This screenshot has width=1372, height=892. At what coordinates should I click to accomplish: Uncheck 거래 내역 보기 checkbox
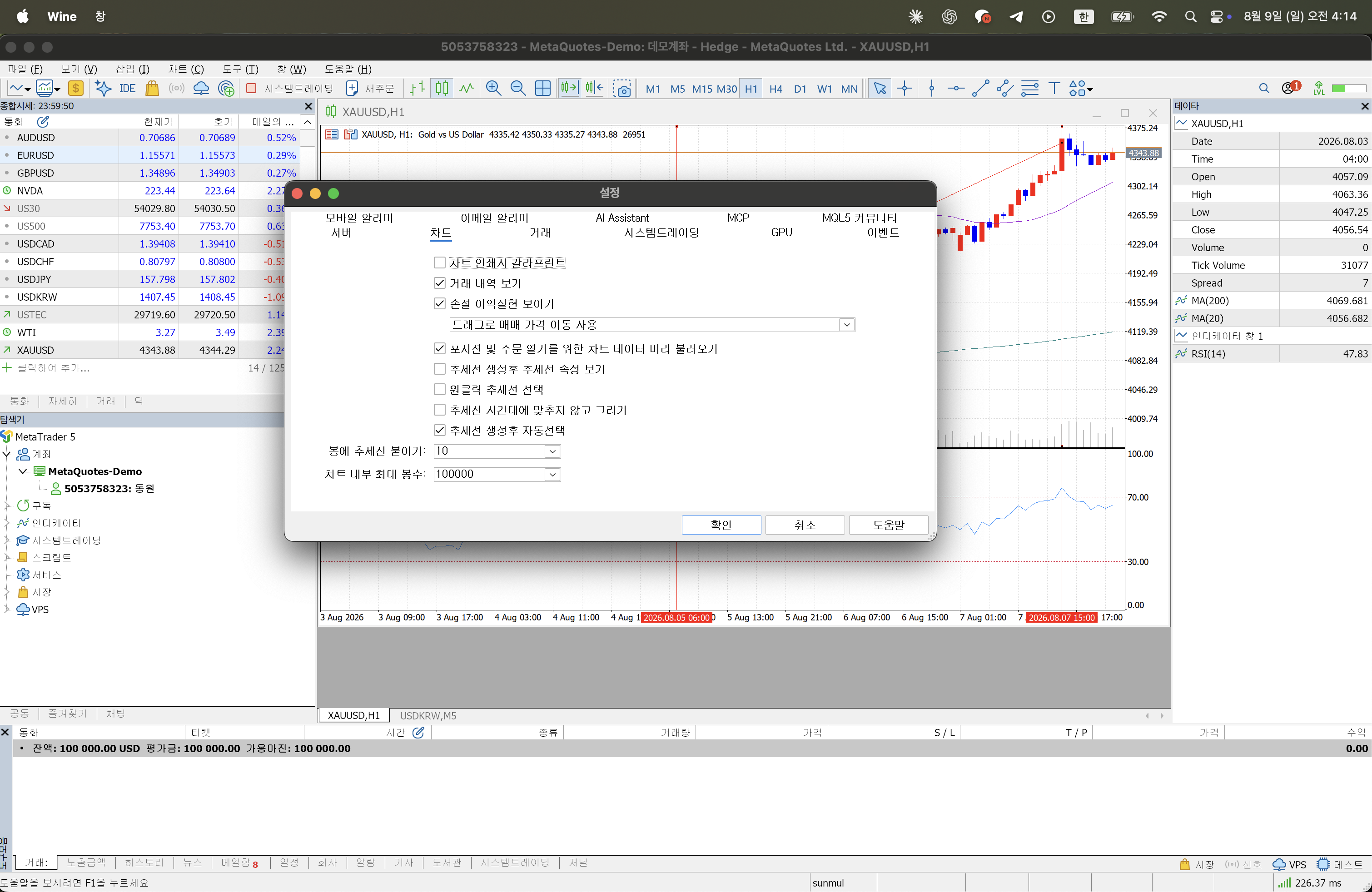coord(439,283)
